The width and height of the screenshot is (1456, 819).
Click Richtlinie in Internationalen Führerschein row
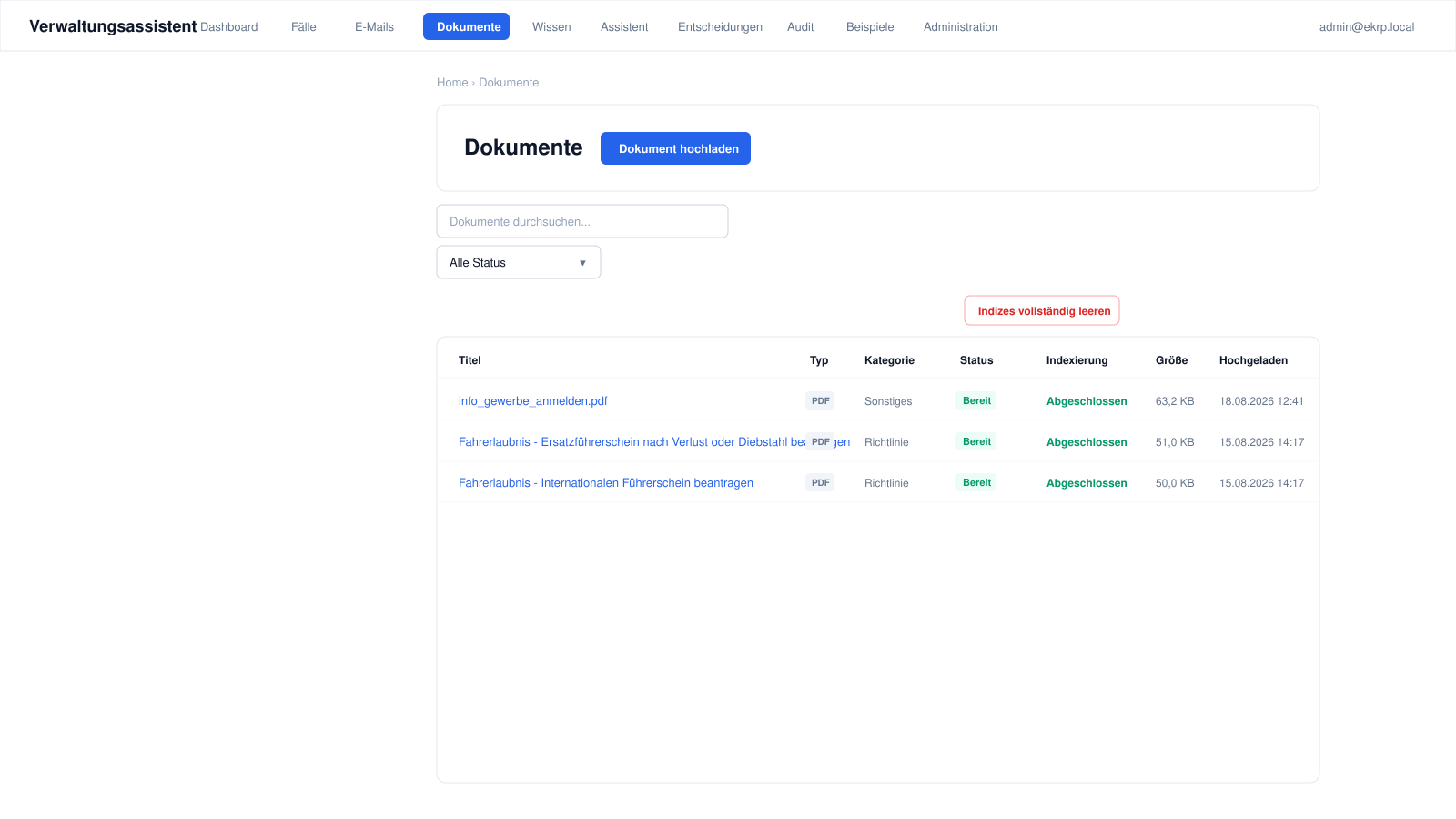[886, 483]
